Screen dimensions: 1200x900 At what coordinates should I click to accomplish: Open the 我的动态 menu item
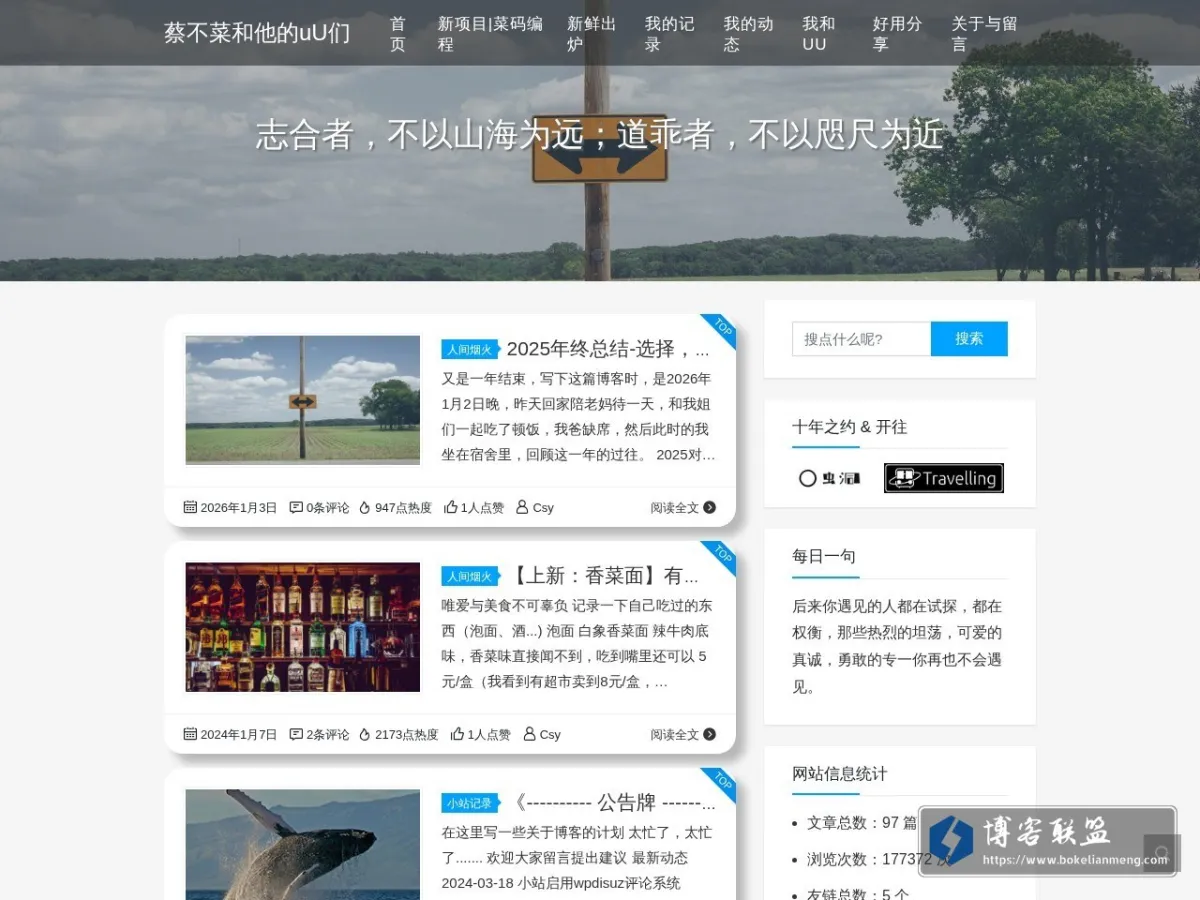(749, 34)
